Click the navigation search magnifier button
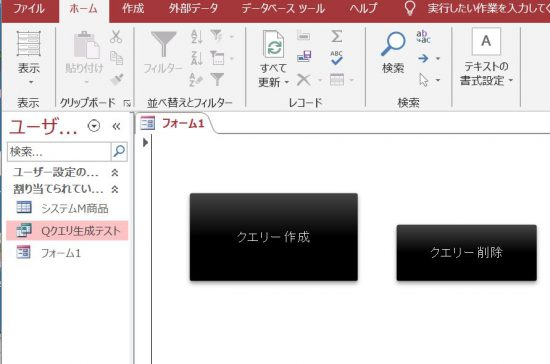The image size is (550, 364). point(119,151)
